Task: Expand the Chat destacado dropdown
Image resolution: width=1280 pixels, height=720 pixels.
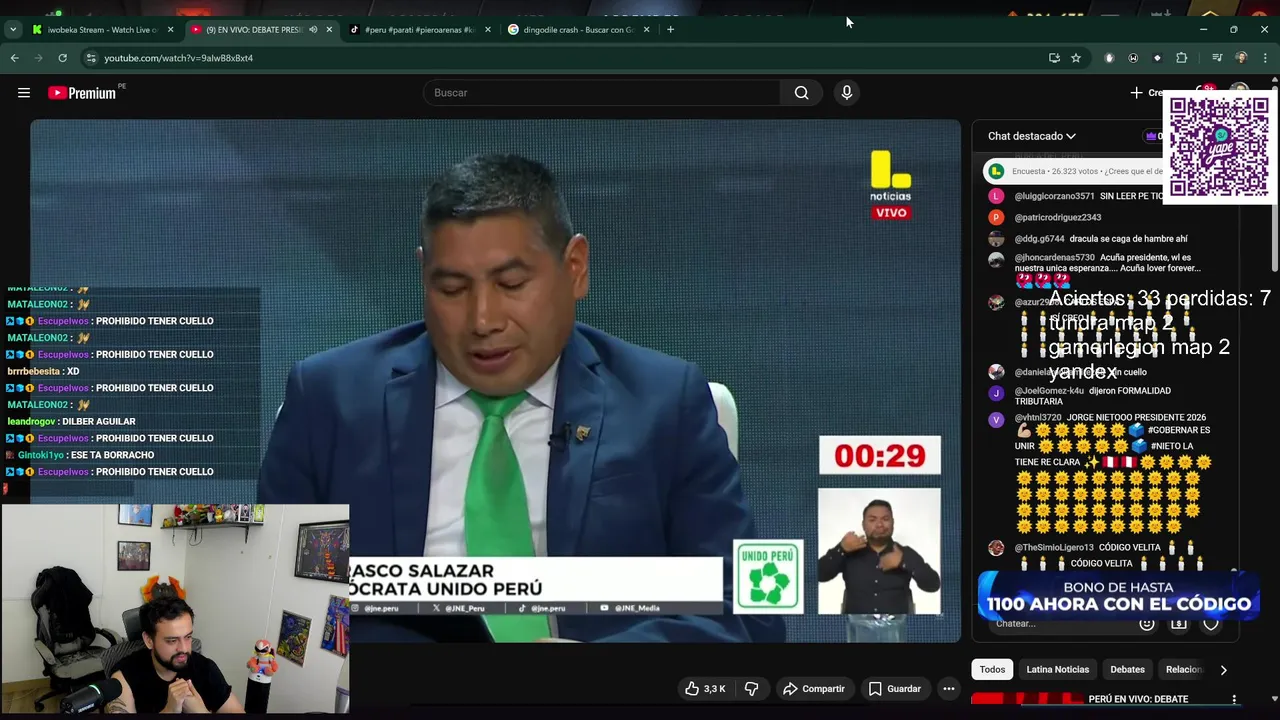Action: pos(1032,136)
